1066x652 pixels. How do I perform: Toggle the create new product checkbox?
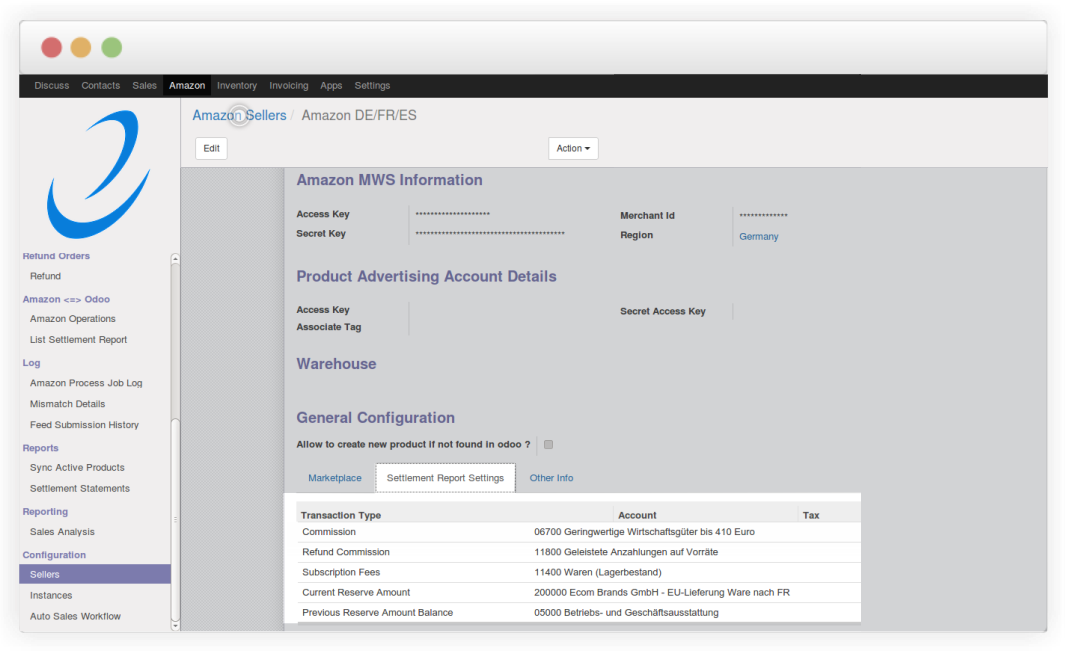click(x=548, y=445)
